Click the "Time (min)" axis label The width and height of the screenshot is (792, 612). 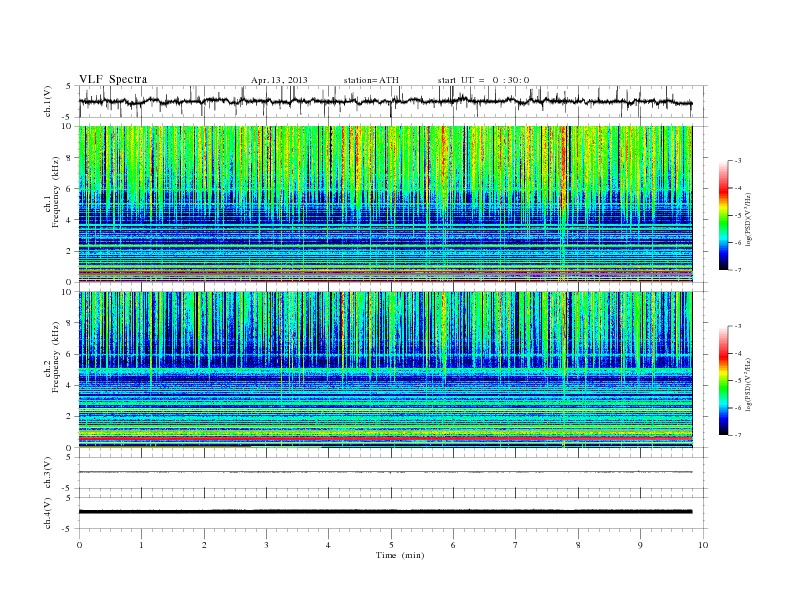(x=400, y=555)
